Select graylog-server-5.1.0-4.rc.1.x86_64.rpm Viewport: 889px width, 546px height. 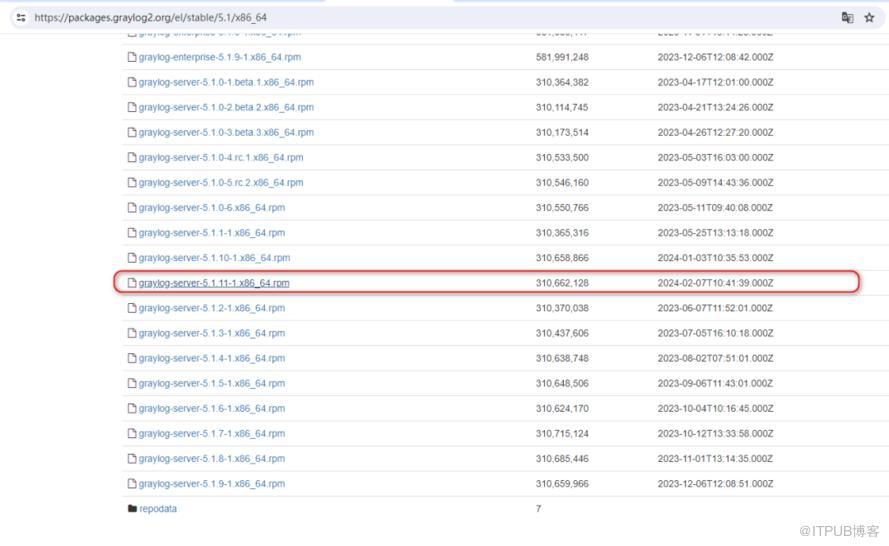[221, 157]
